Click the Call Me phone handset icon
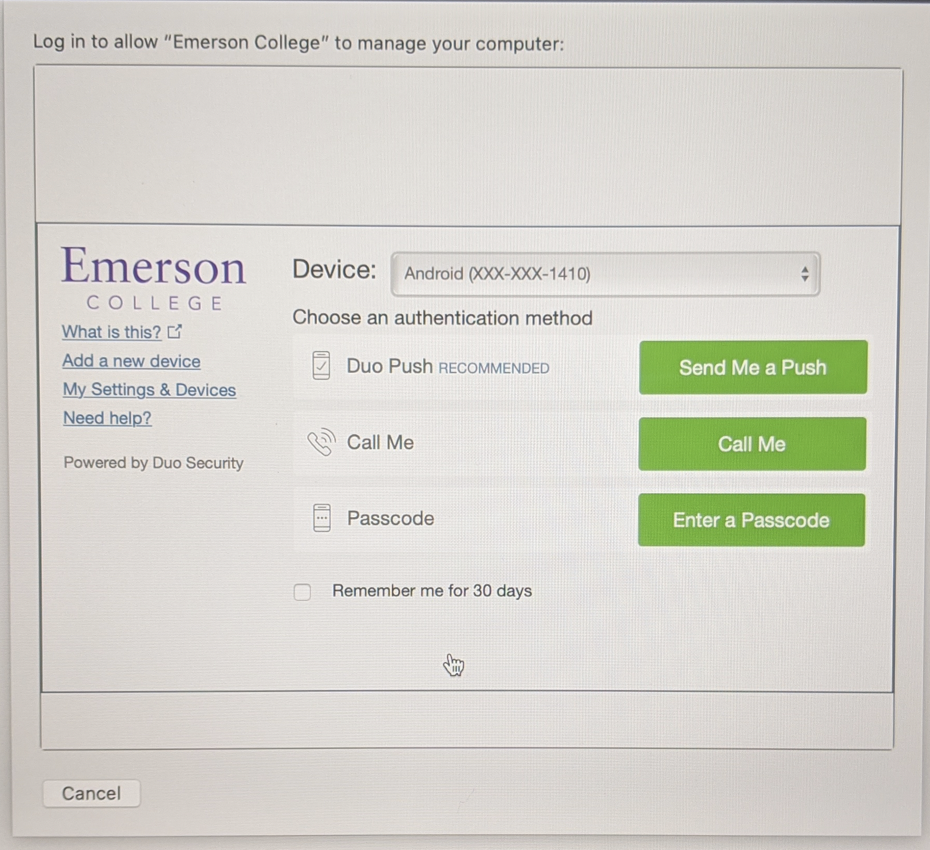 click(321, 442)
